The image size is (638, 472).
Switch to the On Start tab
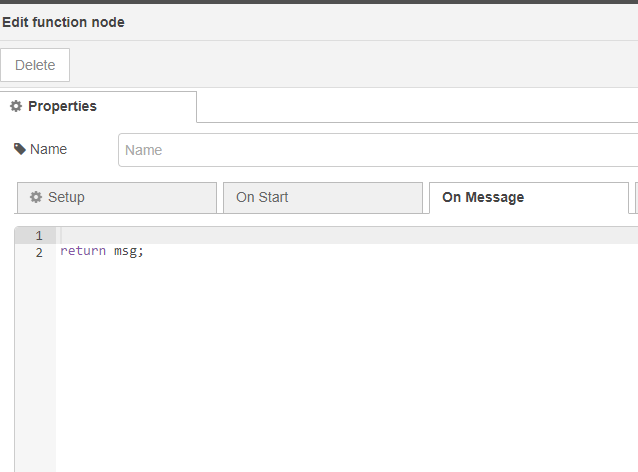323,198
